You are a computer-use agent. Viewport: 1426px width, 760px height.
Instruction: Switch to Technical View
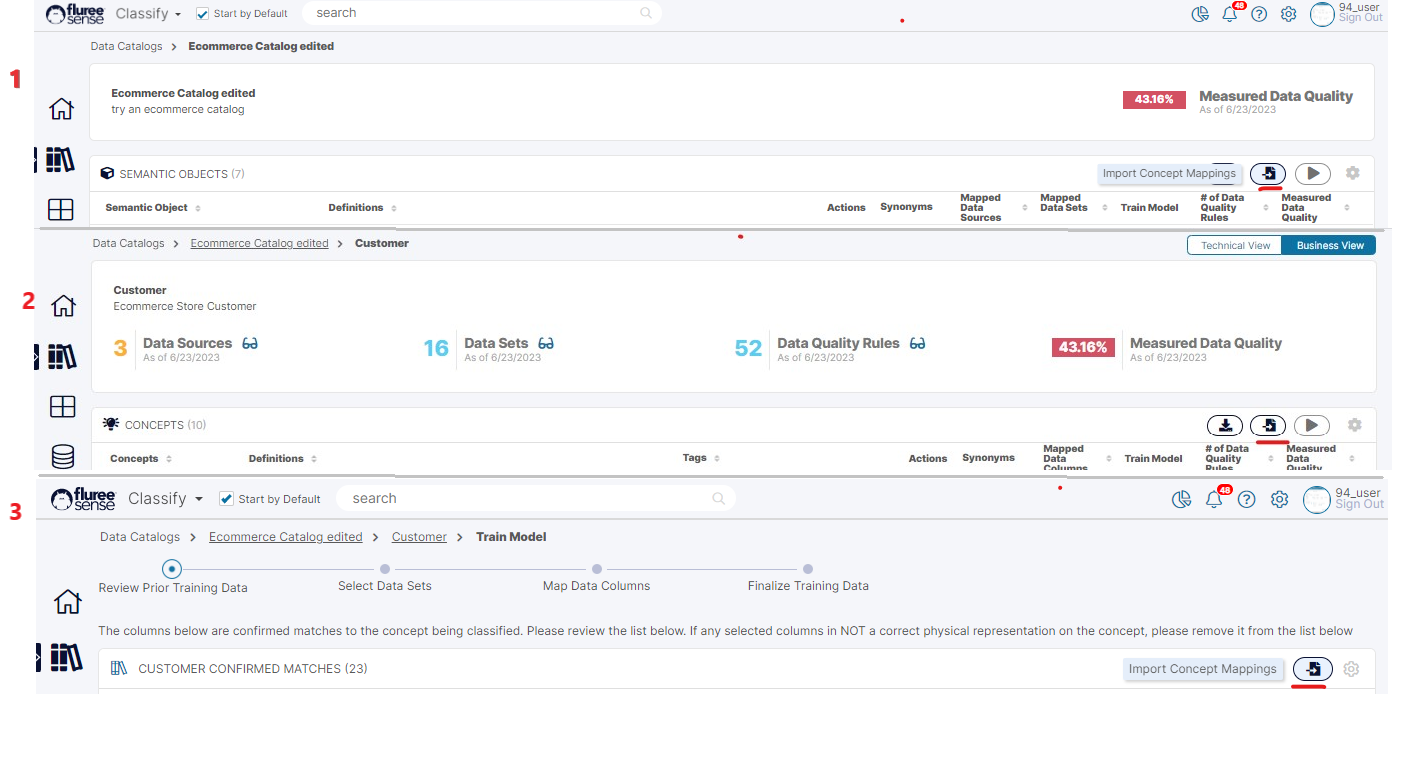(1235, 245)
